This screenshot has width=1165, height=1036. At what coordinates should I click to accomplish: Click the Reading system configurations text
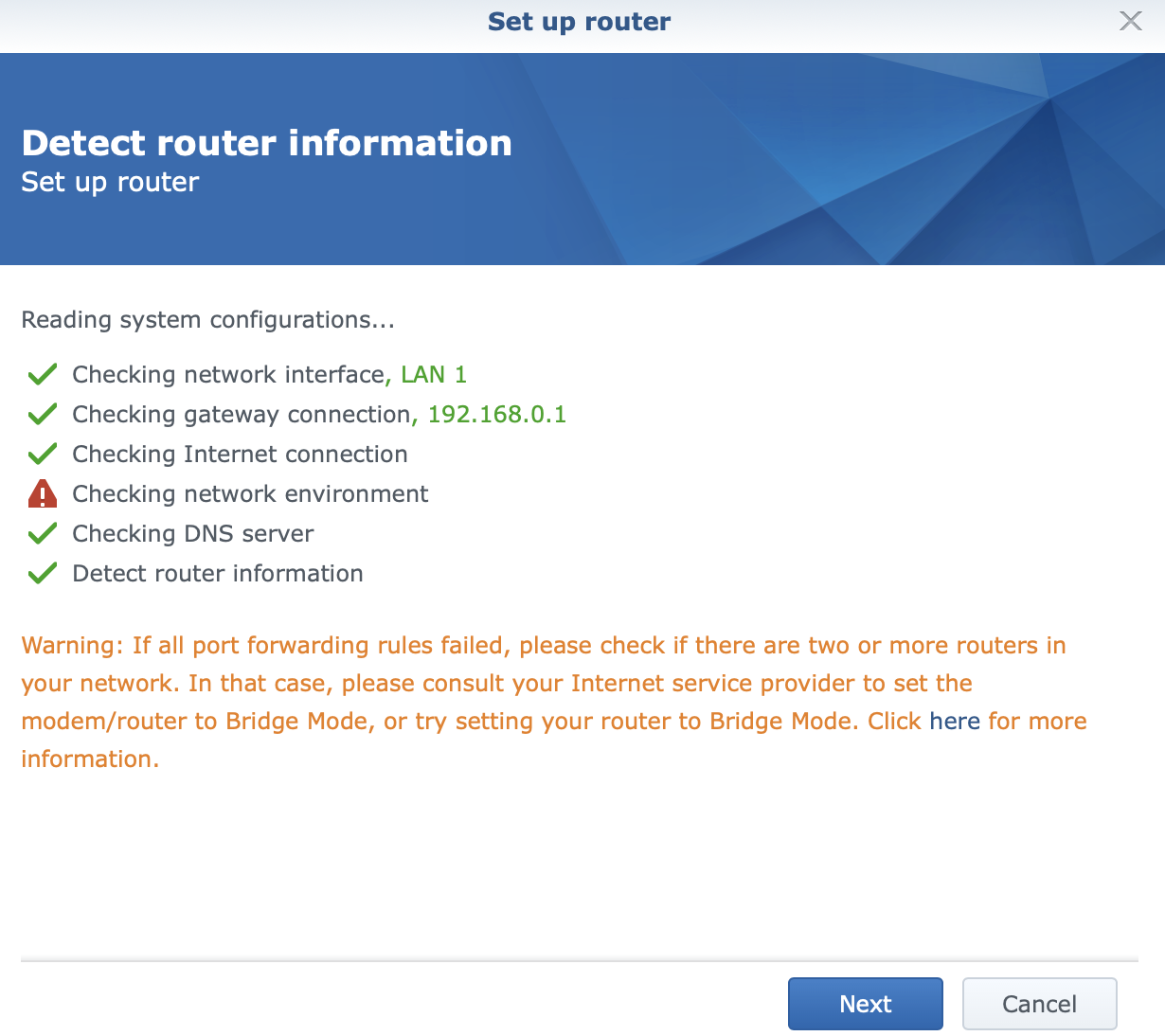(x=207, y=320)
